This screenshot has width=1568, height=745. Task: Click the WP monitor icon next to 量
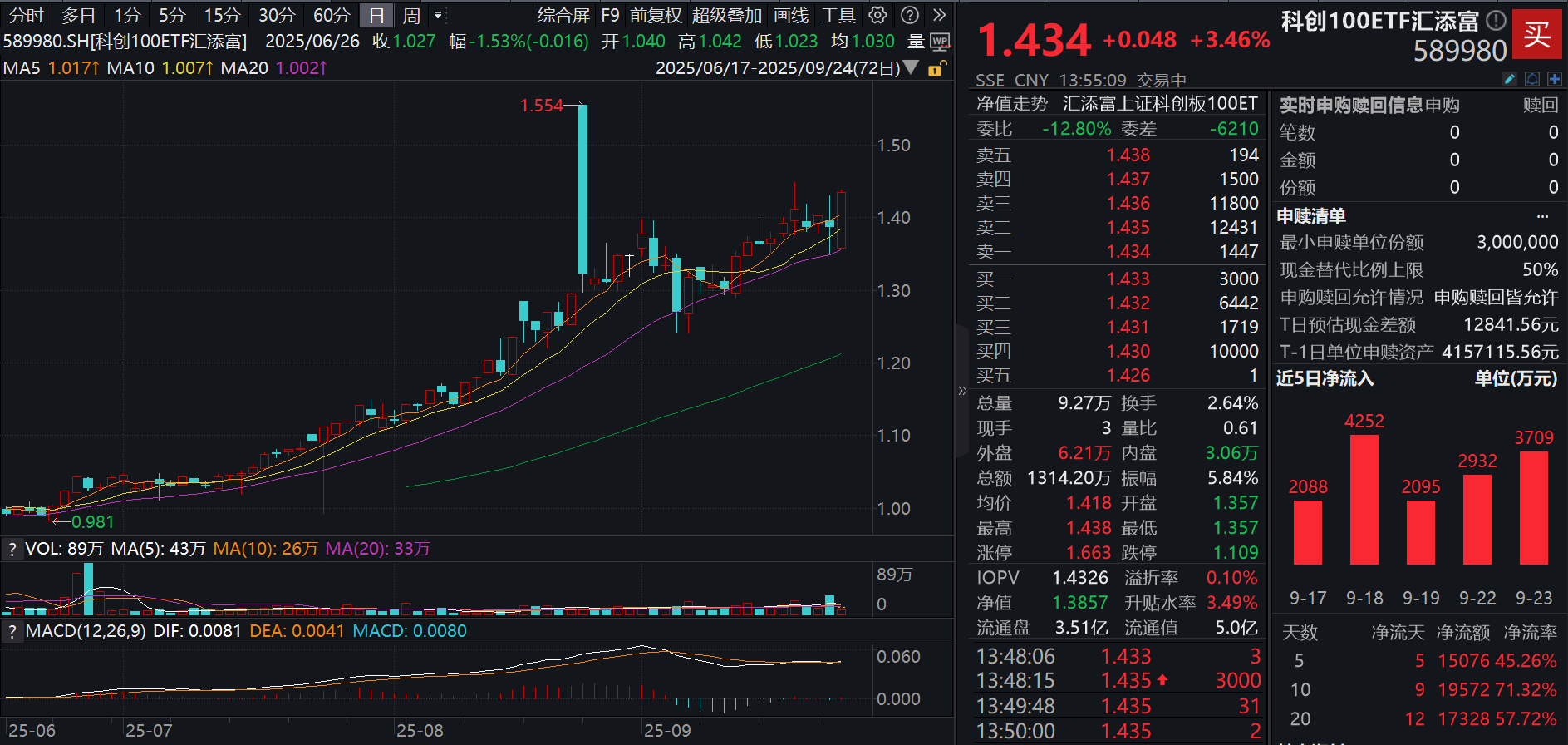[940, 42]
